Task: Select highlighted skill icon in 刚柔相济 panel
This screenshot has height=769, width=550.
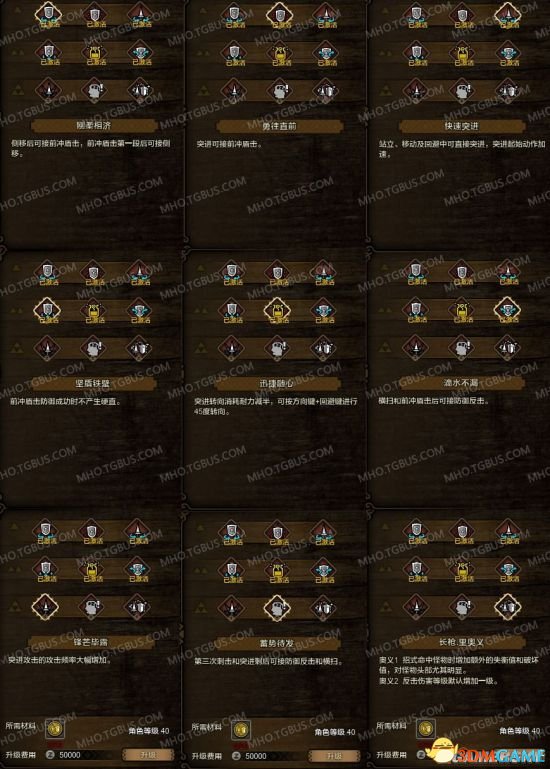Action: click(48, 13)
